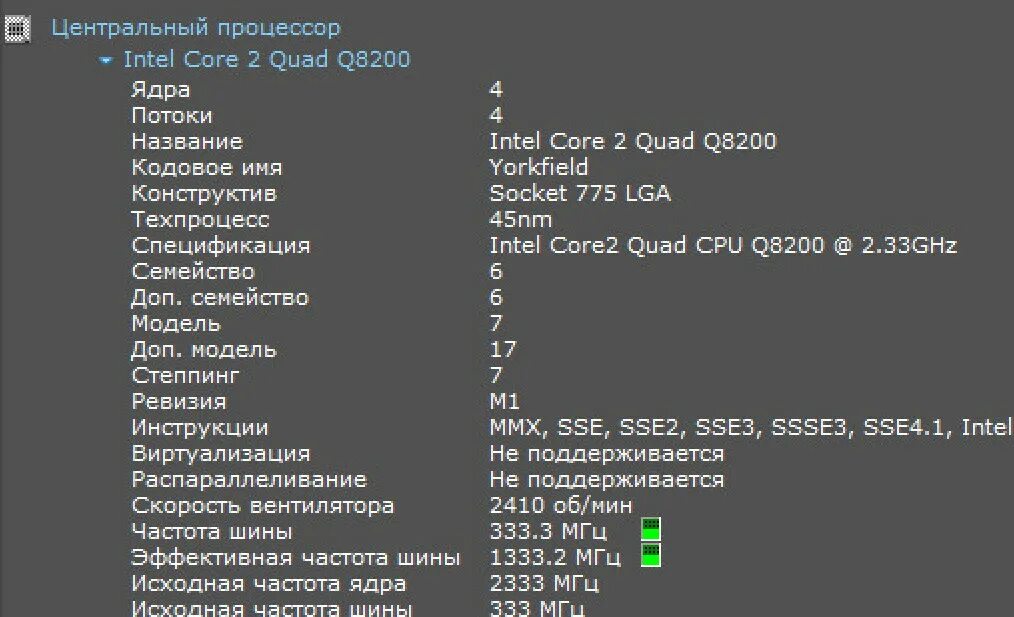The height and width of the screenshot is (617, 1014).
Task: Click the Модель row label
Action: (176, 323)
